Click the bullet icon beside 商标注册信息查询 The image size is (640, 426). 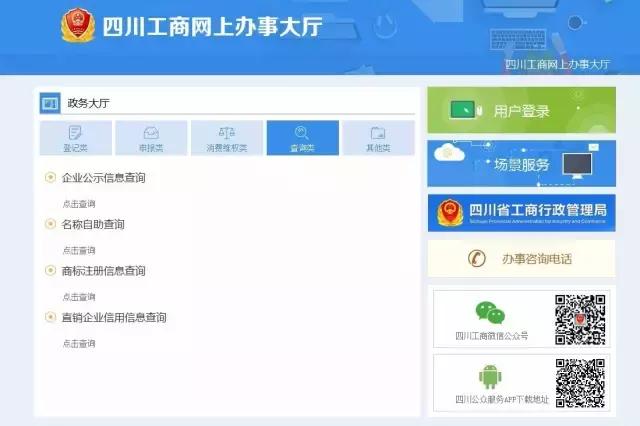point(50,271)
